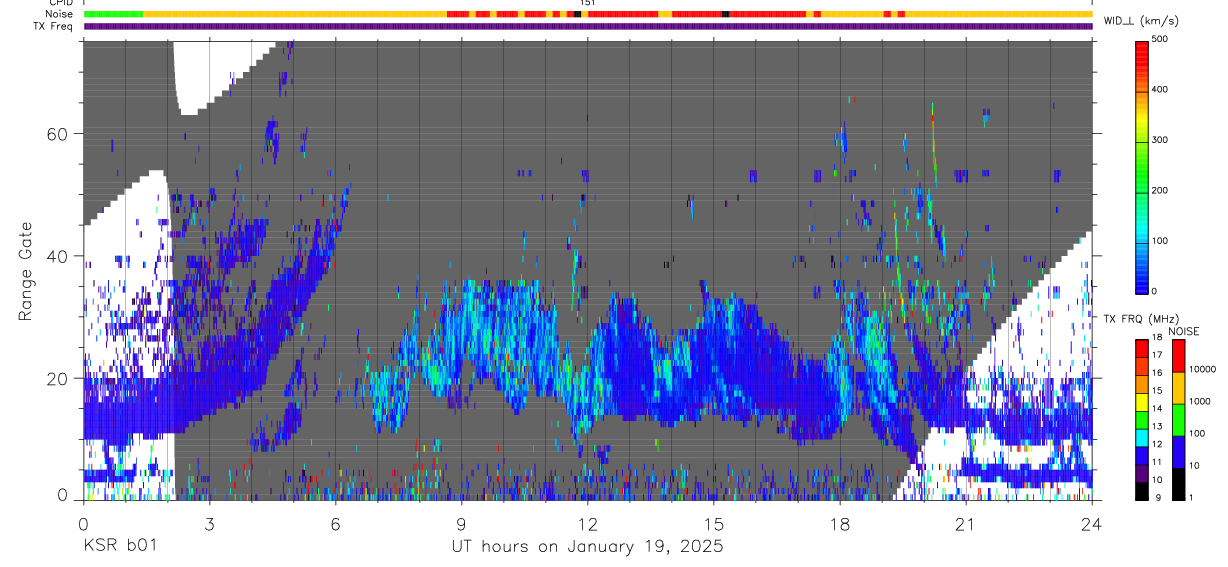Click the purple TX Freq strip above the plot
Image resolution: width=1228 pixels, height=567 pixels.
(588, 26)
